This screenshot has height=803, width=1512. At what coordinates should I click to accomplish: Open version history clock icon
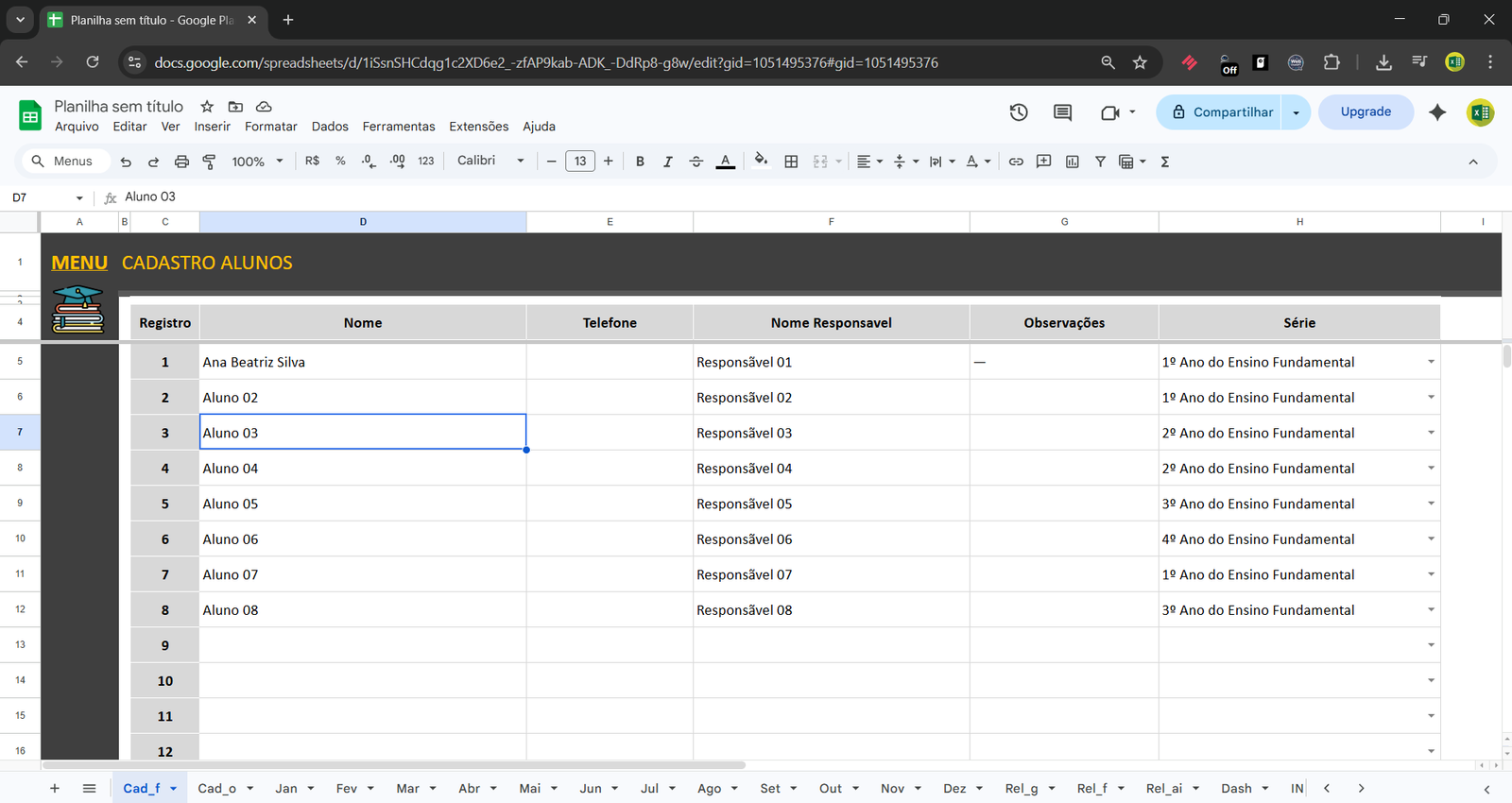(1018, 112)
